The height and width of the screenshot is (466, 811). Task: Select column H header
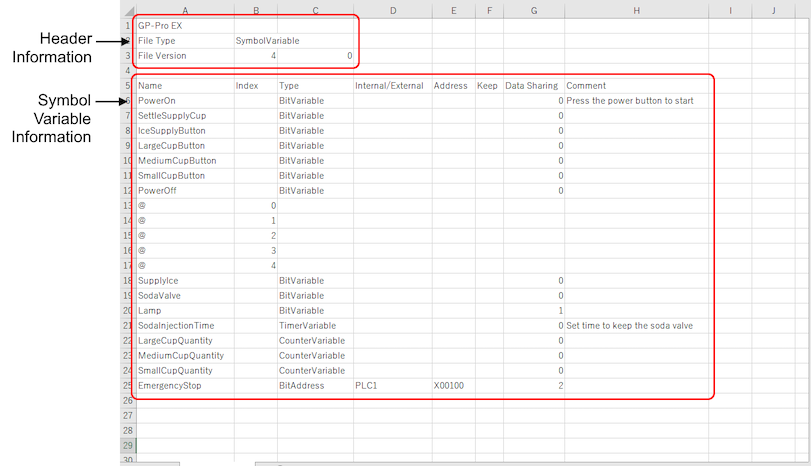pos(636,10)
